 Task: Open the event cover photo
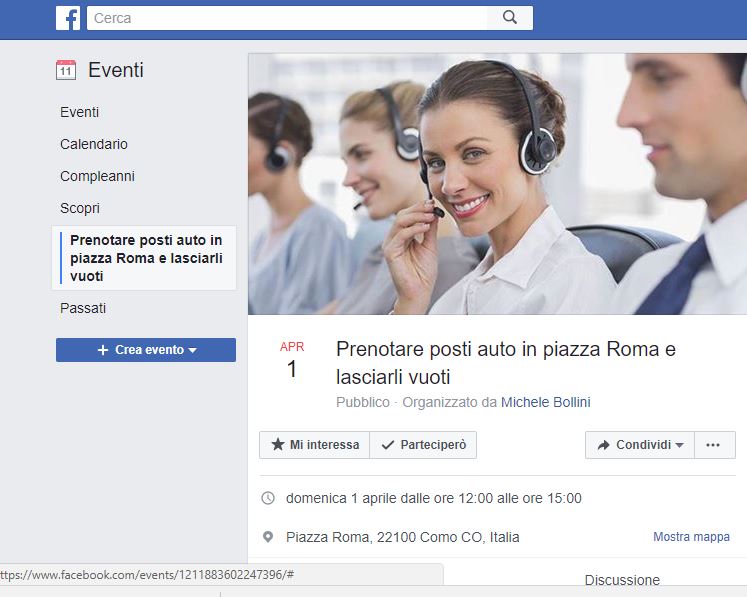tap(497, 184)
